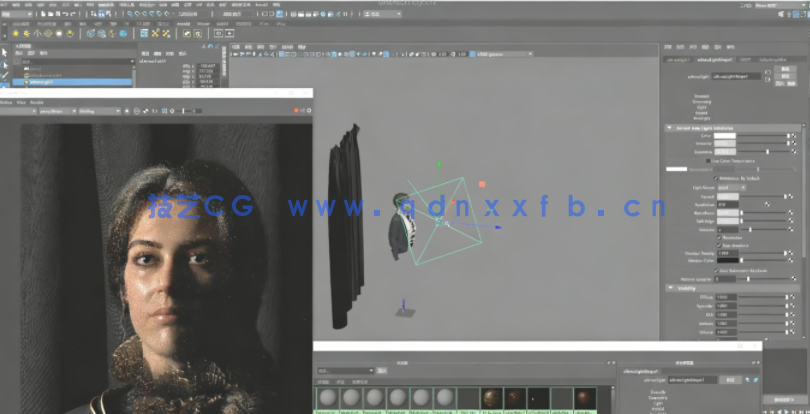810x414 pixels.
Task: Collapse the Visibility section
Action: click(669, 288)
